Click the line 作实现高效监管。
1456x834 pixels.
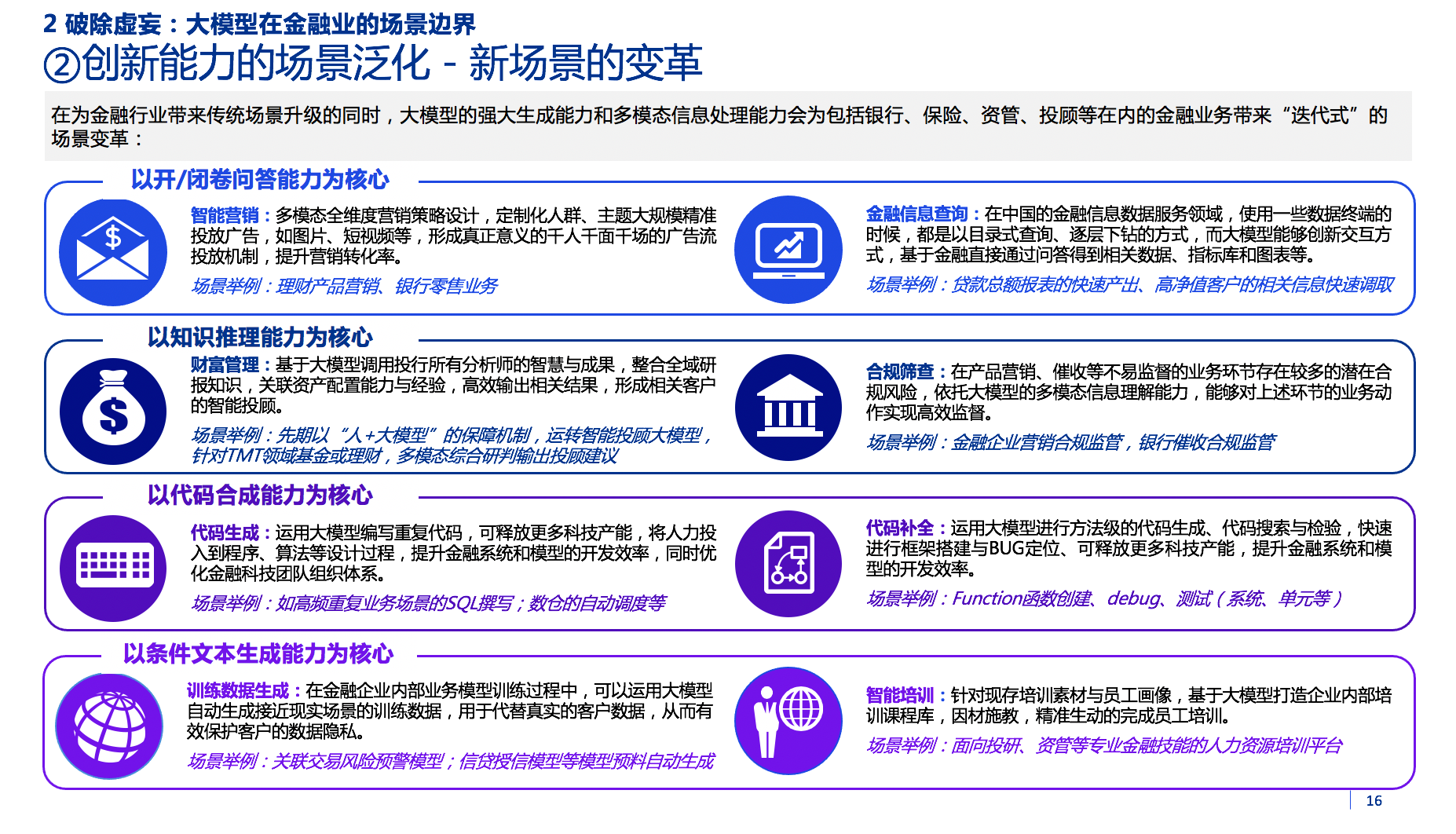pyautogui.click(x=931, y=412)
